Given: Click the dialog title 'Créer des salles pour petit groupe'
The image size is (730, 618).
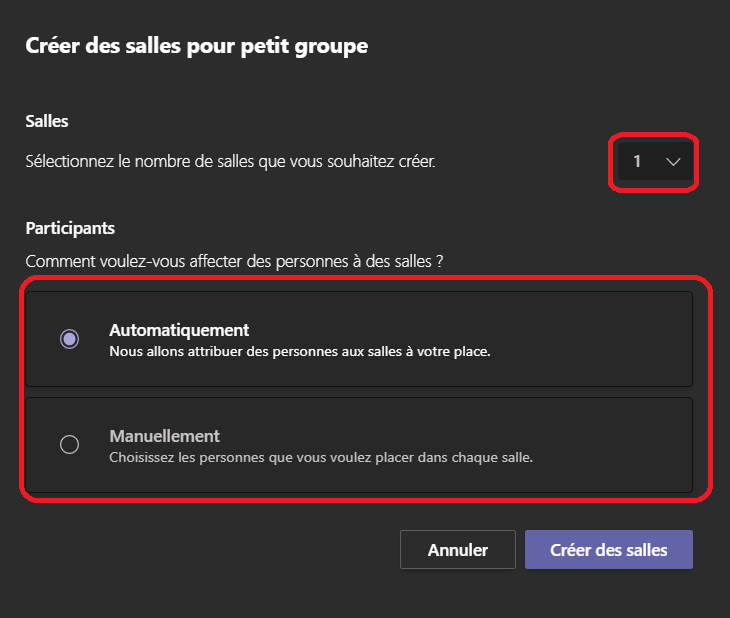Looking at the screenshot, I should [196, 46].
